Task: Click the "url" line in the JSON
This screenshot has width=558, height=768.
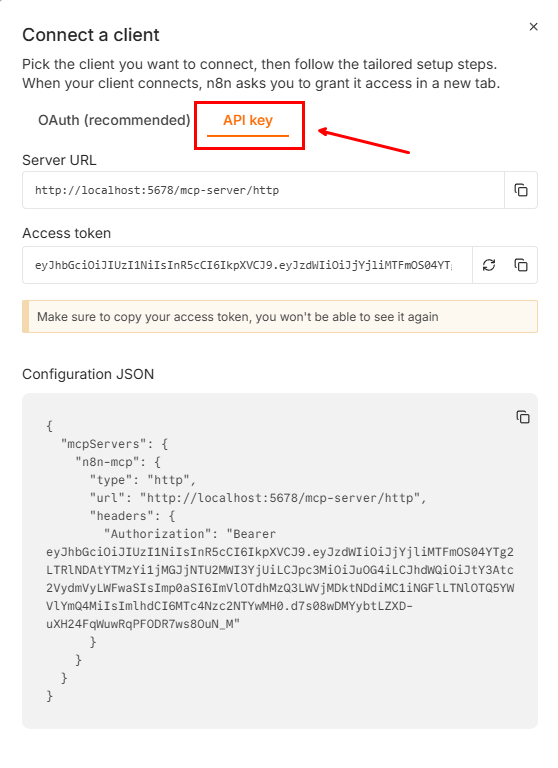Action: (258, 498)
